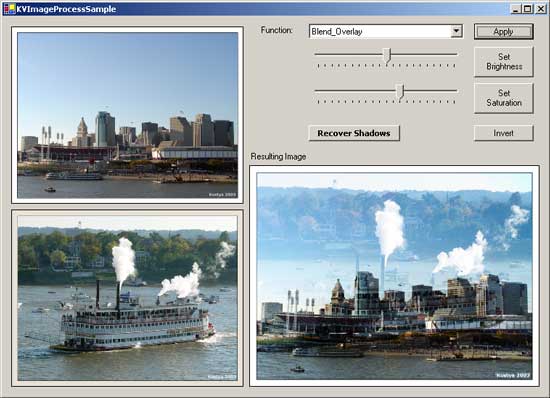Click the saturation slider track right end
This screenshot has height=398, width=550.
[x=455, y=91]
